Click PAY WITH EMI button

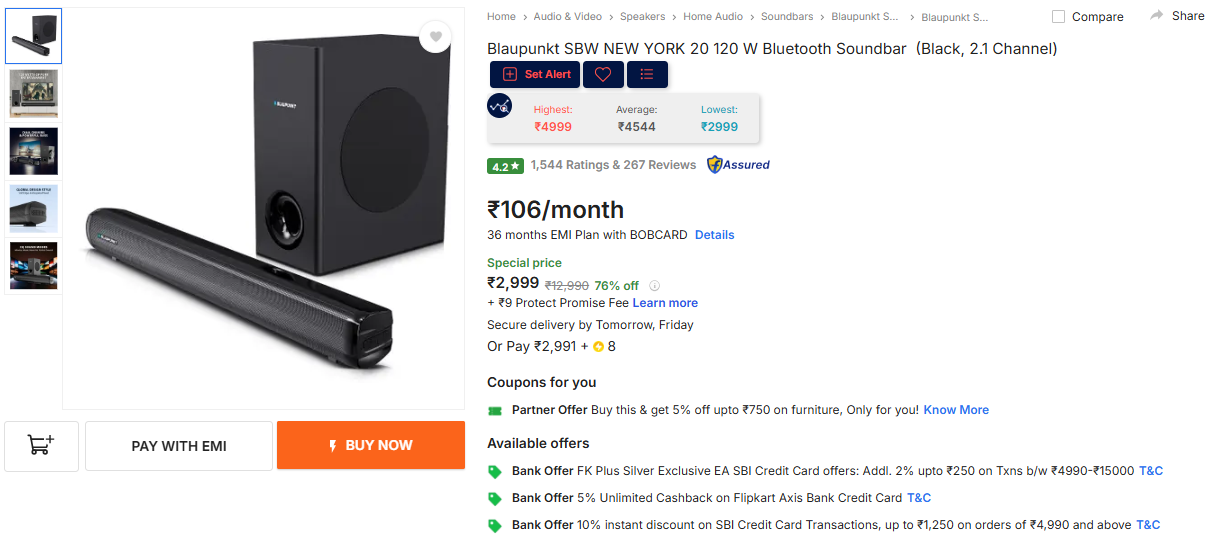click(x=179, y=446)
